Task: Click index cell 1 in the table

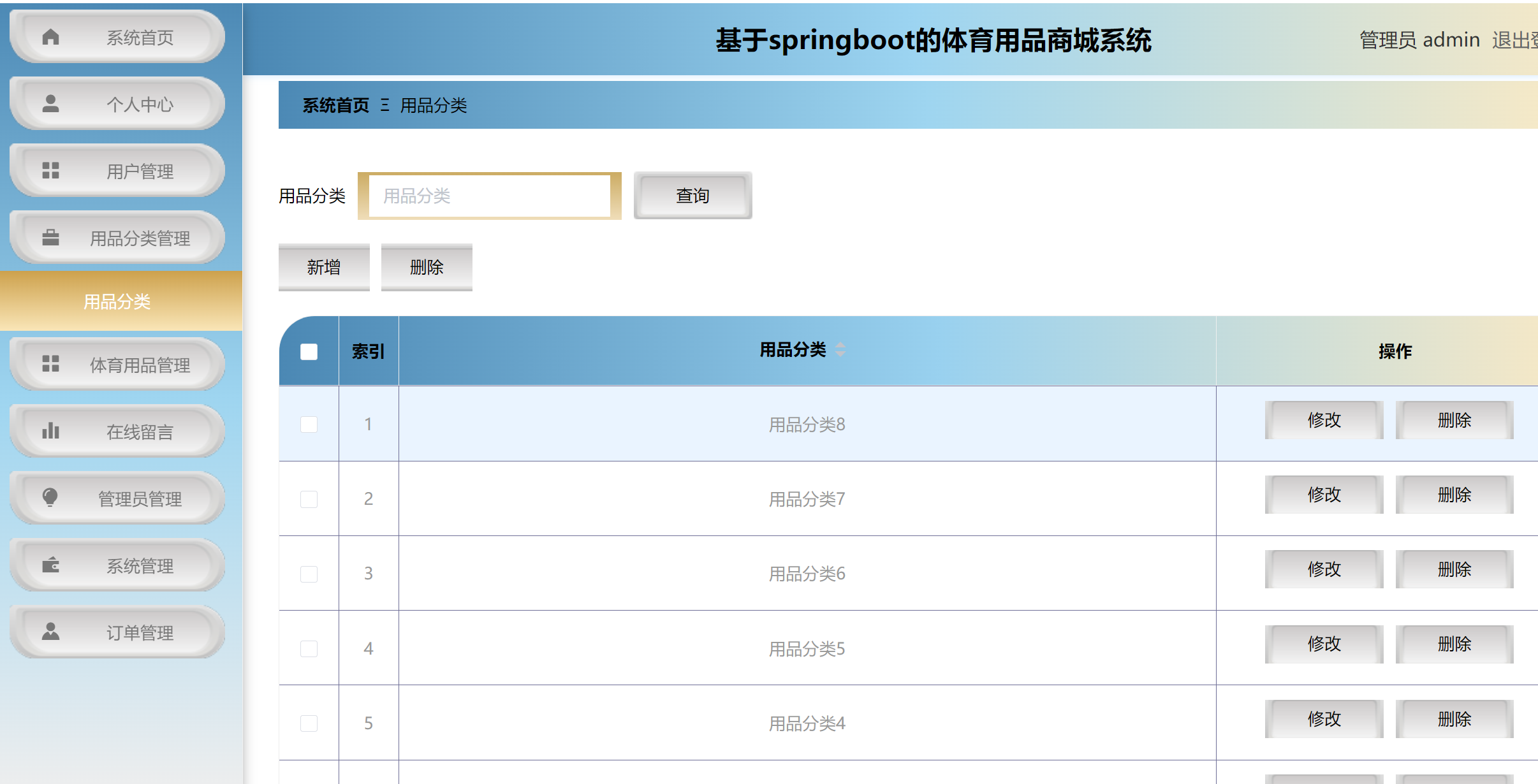Action: point(369,424)
